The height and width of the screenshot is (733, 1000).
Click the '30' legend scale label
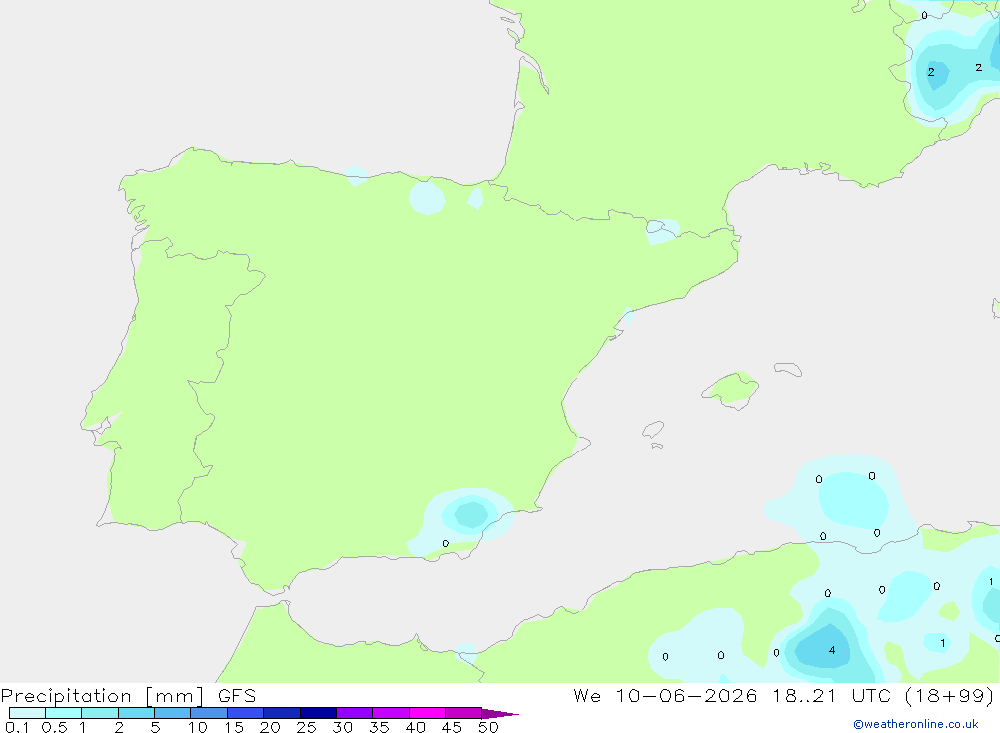pyautogui.click(x=343, y=727)
